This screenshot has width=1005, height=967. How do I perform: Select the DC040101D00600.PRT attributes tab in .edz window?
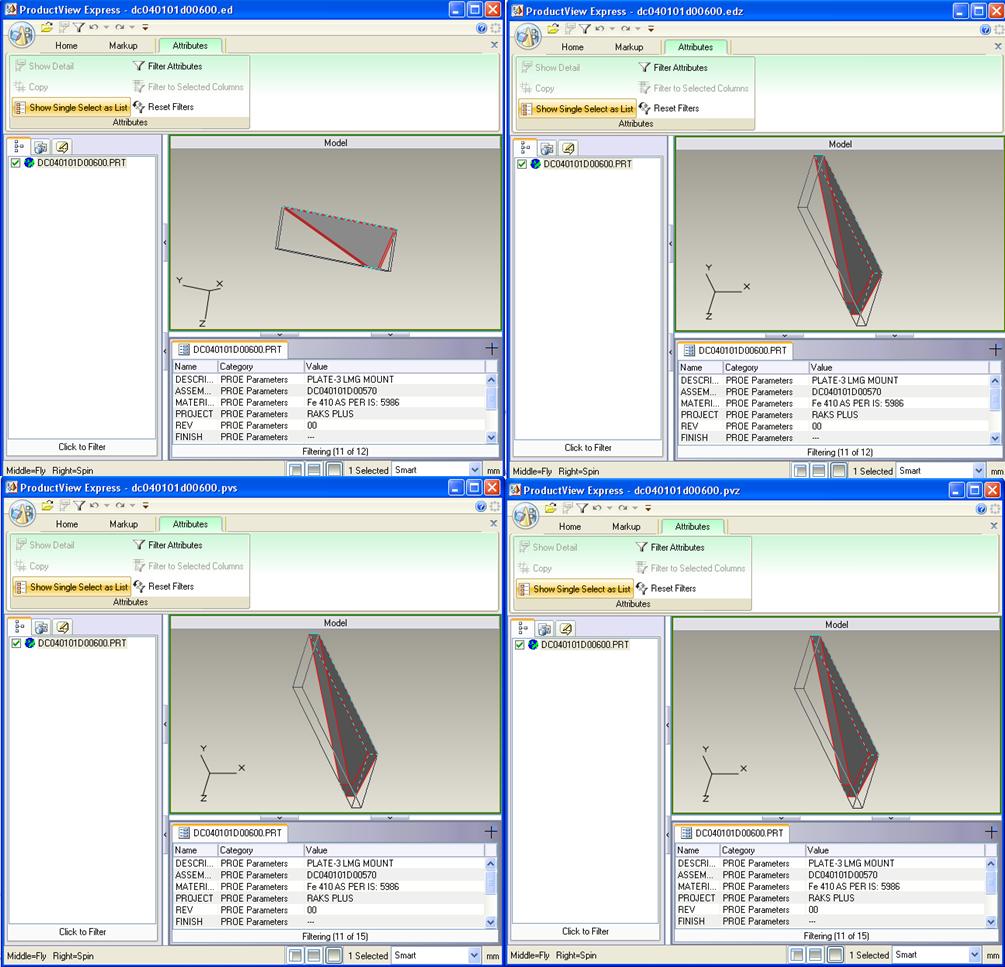pyautogui.click(x=735, y=351)
